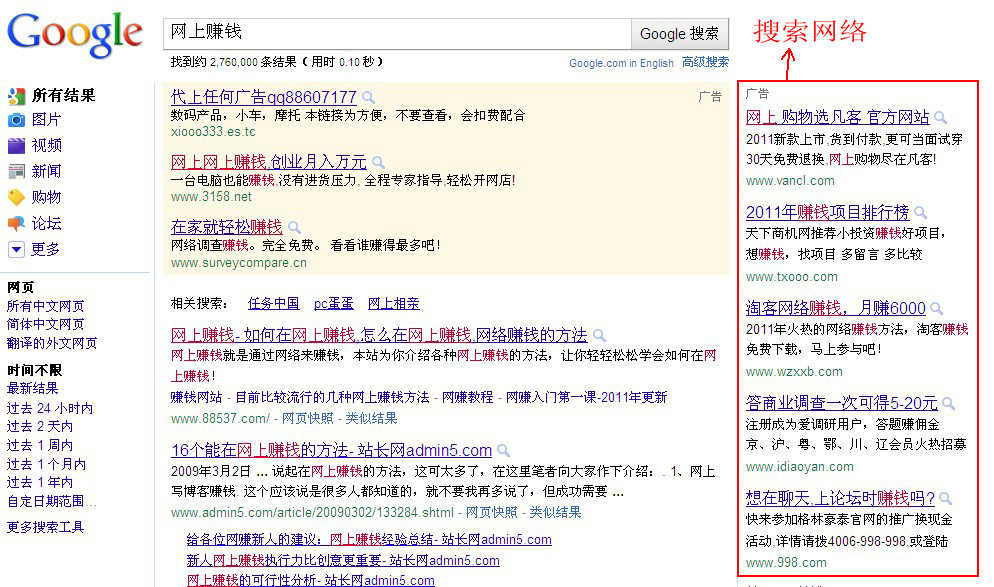
Task: Switch to 论坛 results
Action: 47,223
